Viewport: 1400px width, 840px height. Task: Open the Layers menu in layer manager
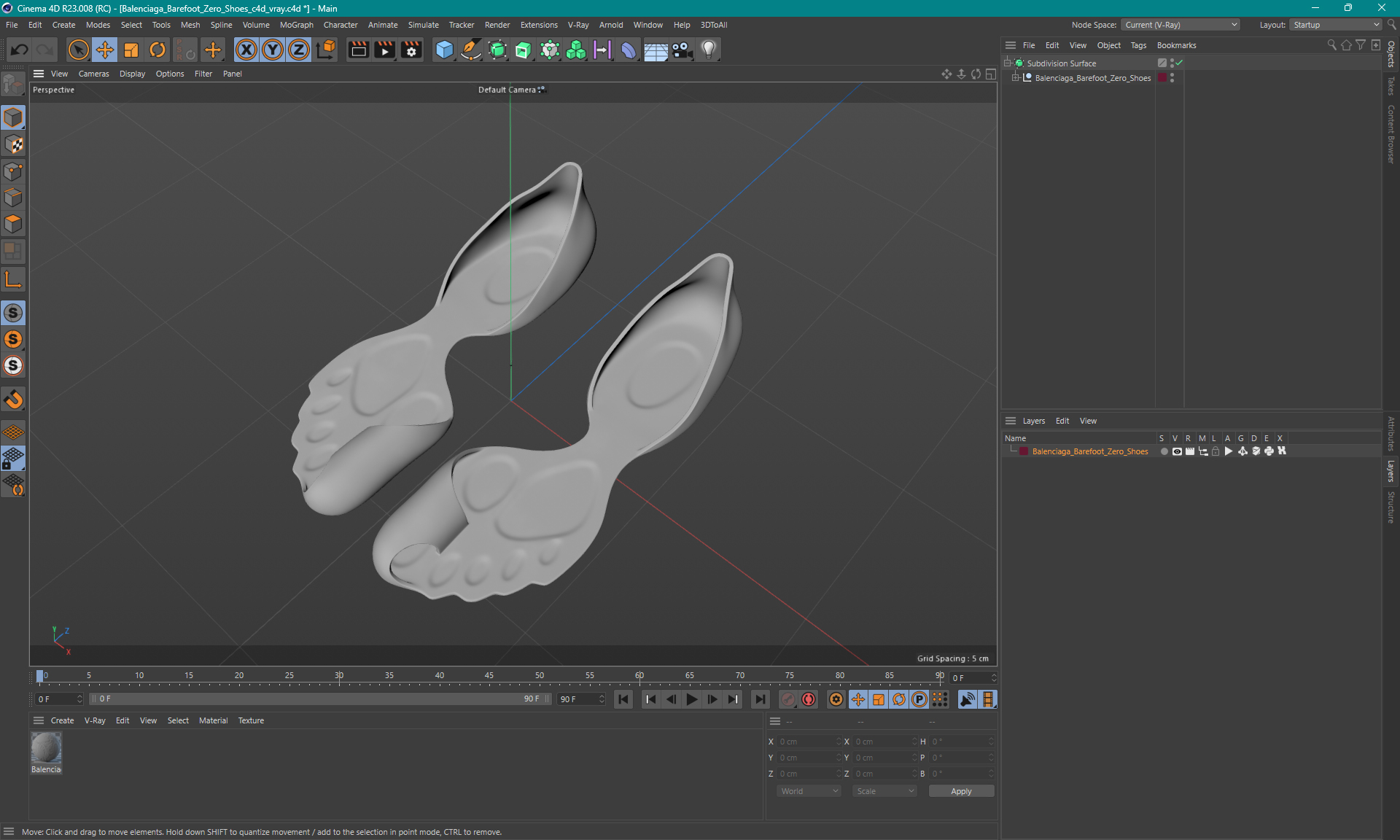coord(1033,421)
